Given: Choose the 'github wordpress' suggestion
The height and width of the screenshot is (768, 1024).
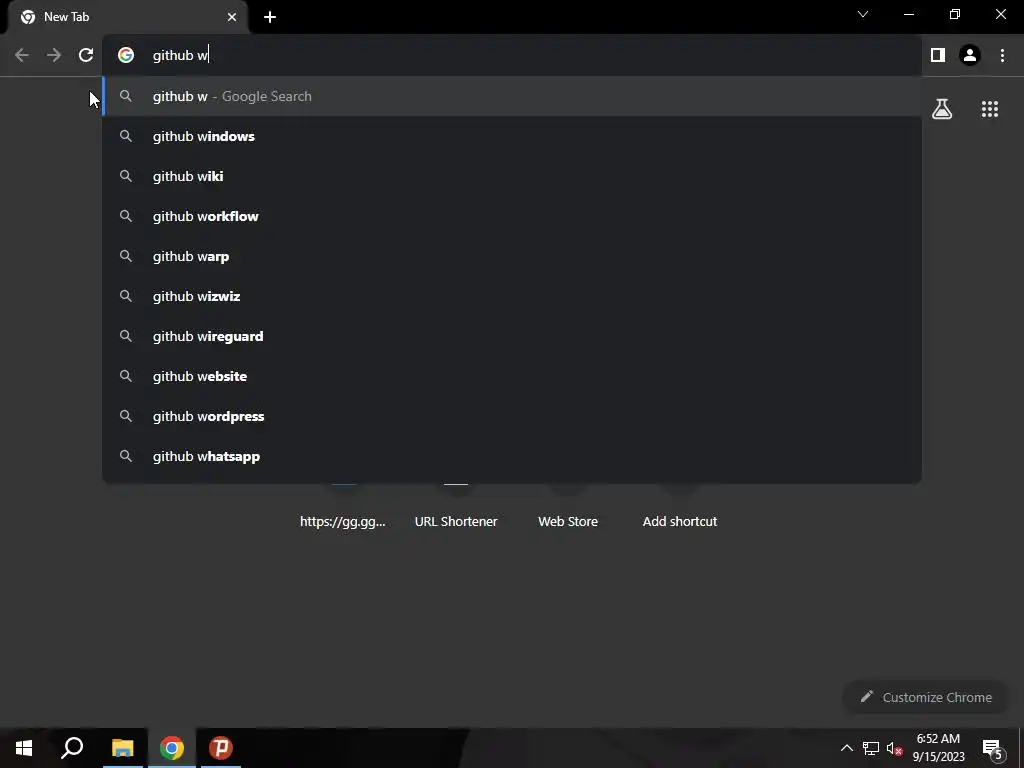Looking at the screenshot, I should pyautogui.click(x=512, y=417).
